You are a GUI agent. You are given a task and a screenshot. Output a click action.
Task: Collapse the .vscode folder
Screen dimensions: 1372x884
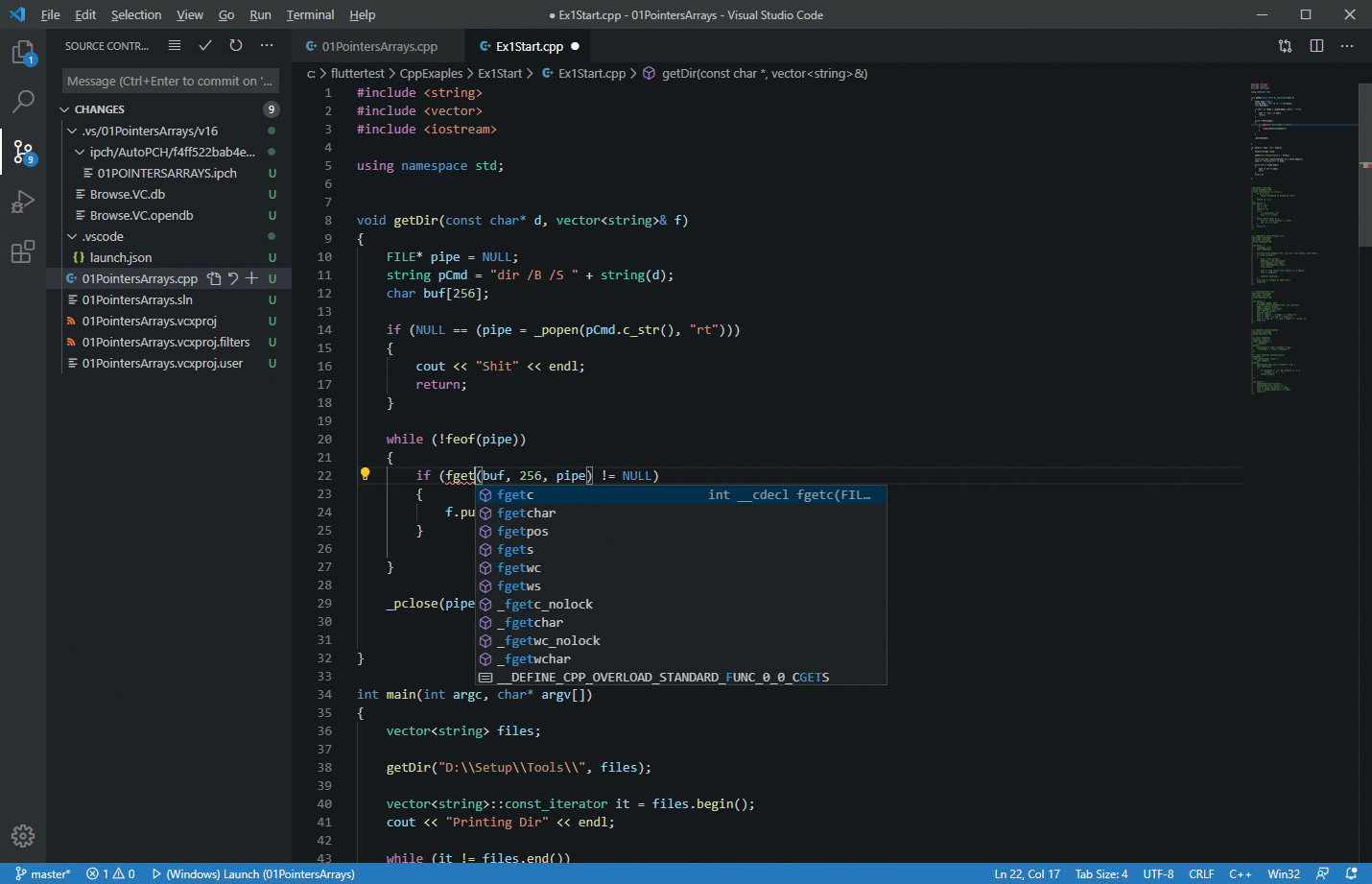[x=73, y=236]
